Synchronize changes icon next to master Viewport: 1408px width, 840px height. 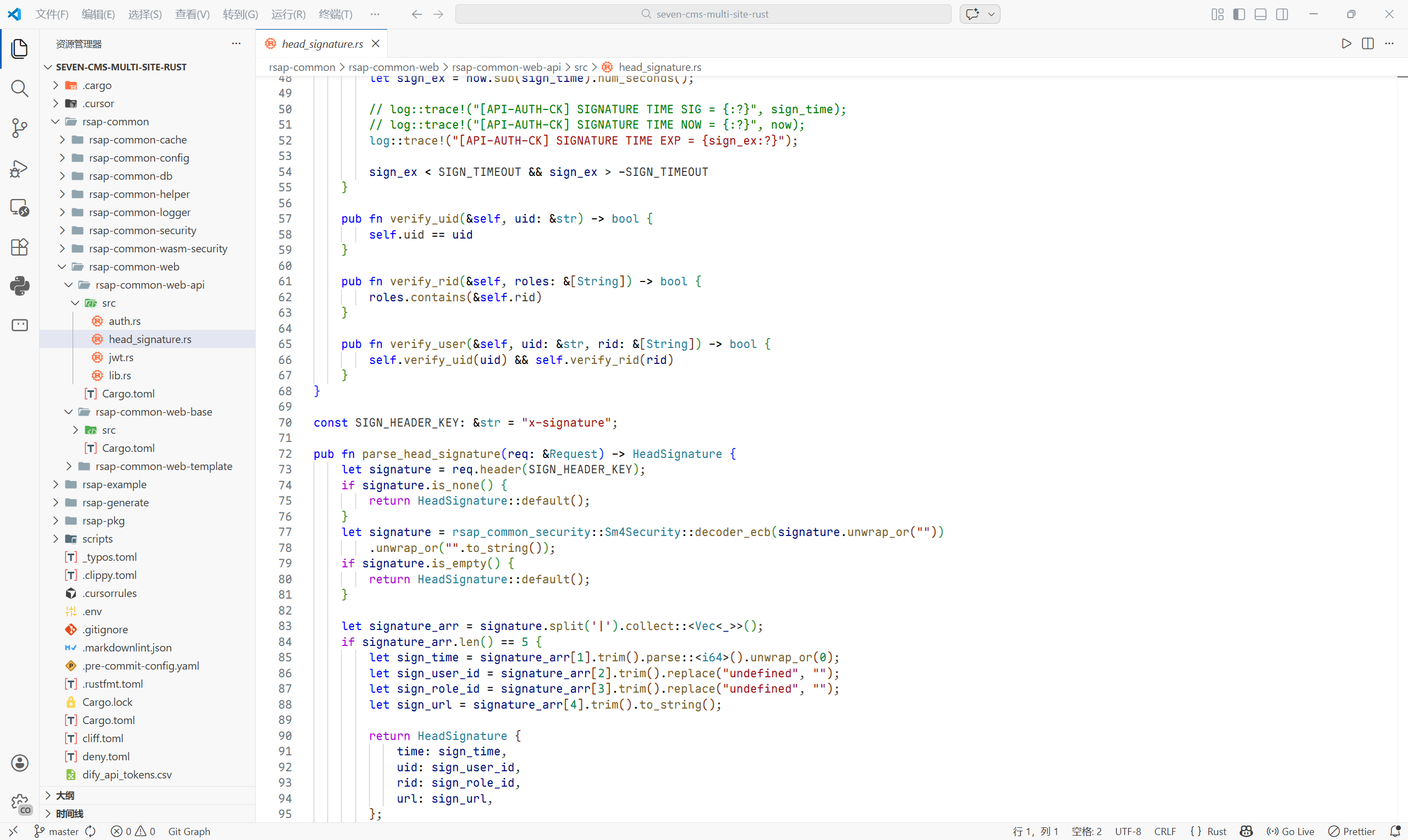click(91, 831)
